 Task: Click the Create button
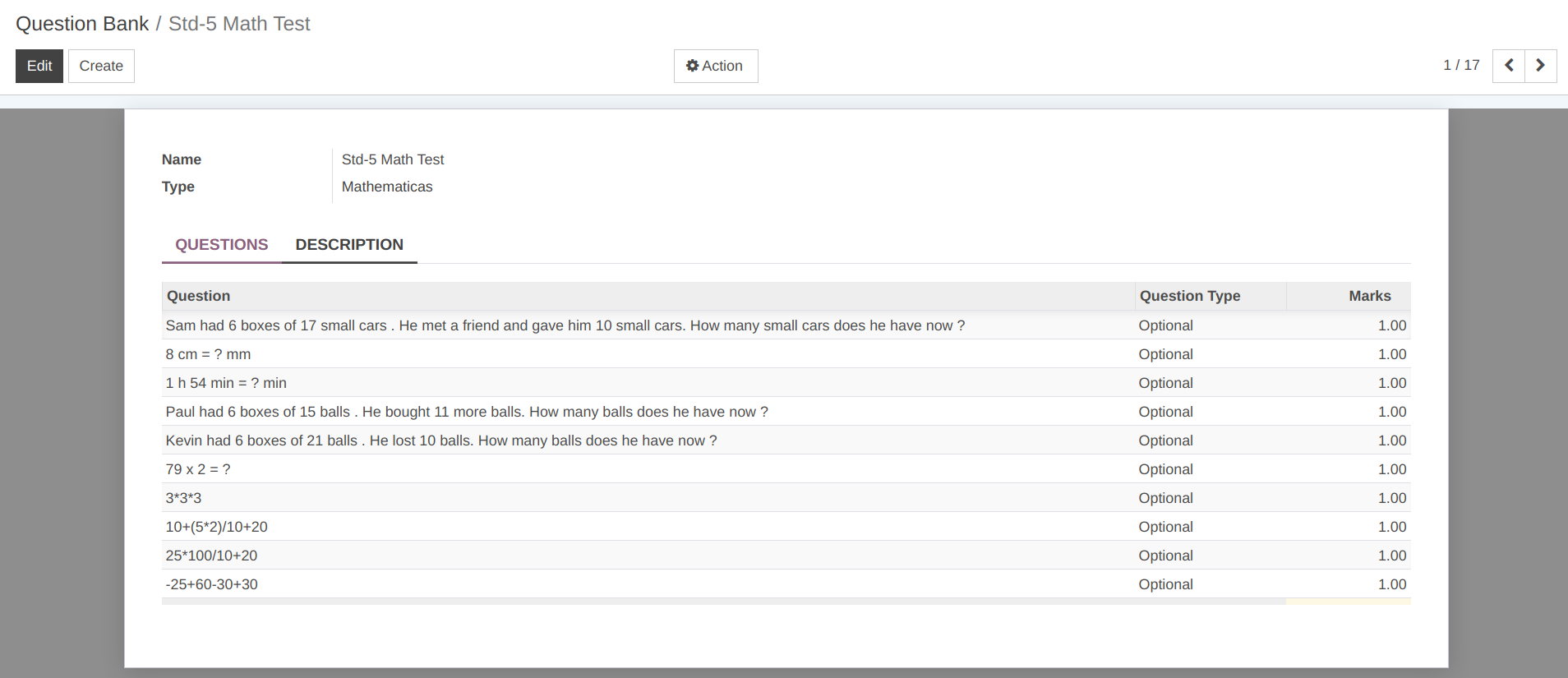101,66
